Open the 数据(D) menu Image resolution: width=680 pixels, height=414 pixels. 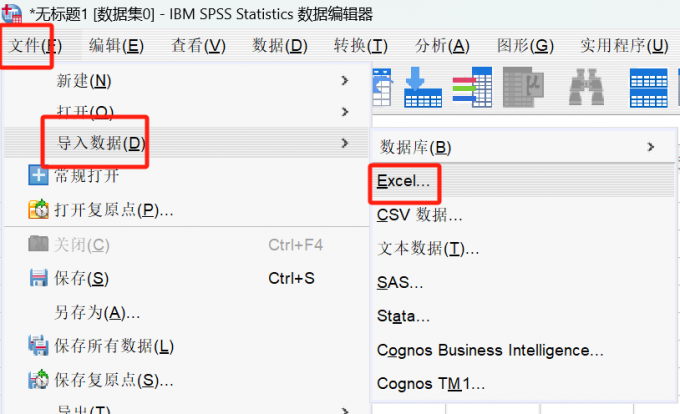click(280, 46)
